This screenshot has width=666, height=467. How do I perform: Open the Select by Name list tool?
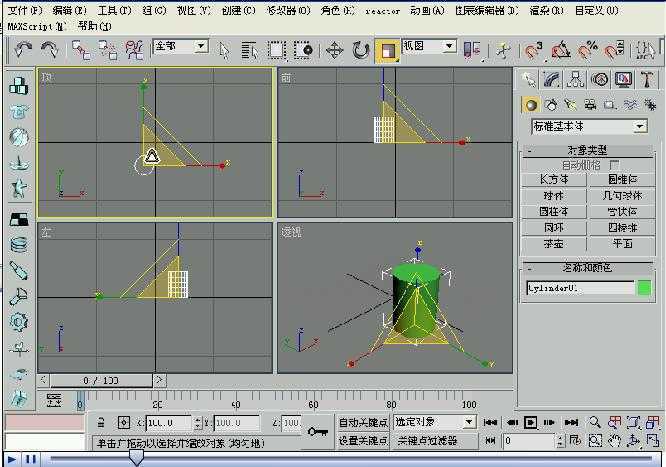[249, 51]
